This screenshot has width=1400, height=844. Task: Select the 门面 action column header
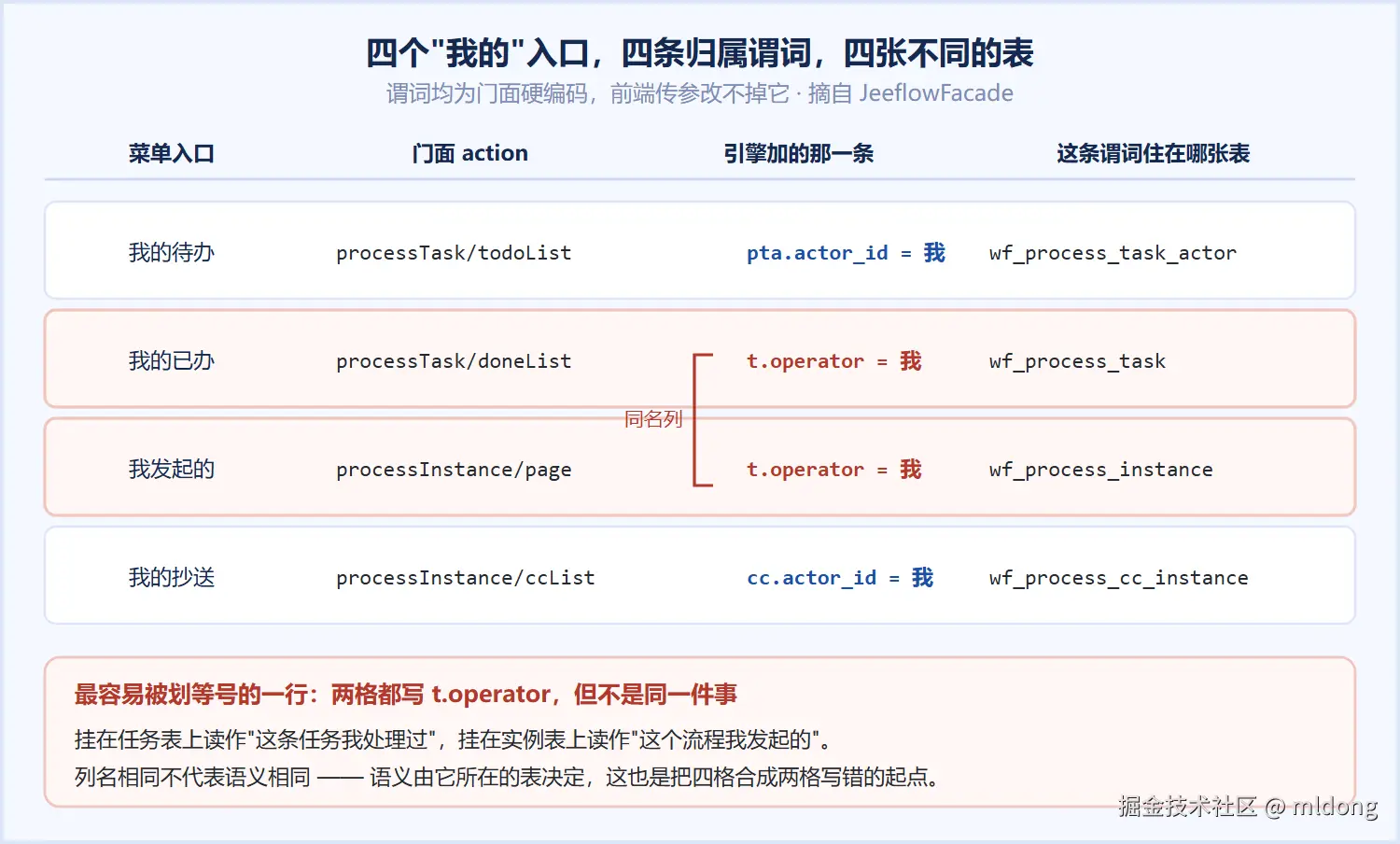(470, 153)
